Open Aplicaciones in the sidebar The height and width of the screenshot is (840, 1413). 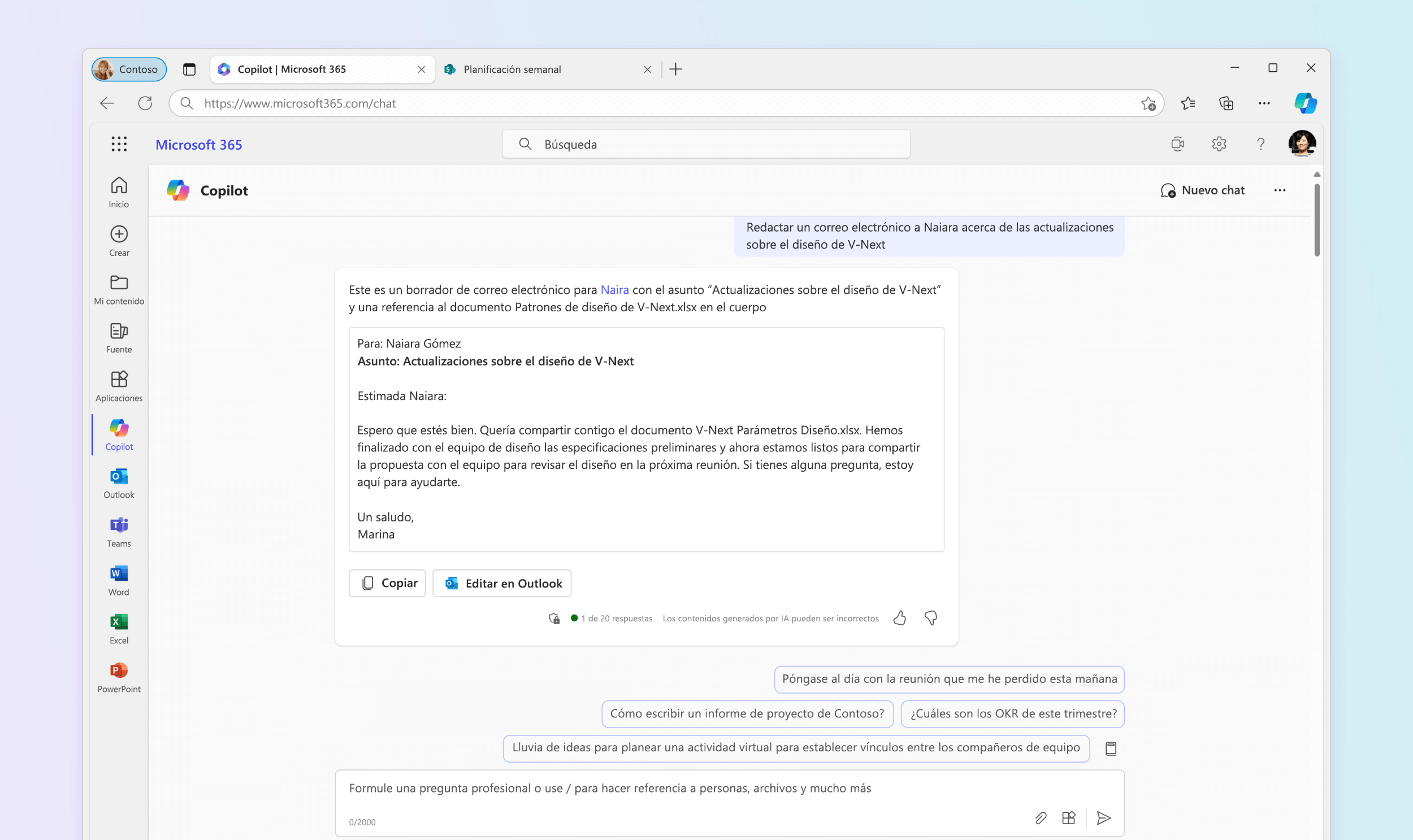pyautogui.click(x=119, y=386)
